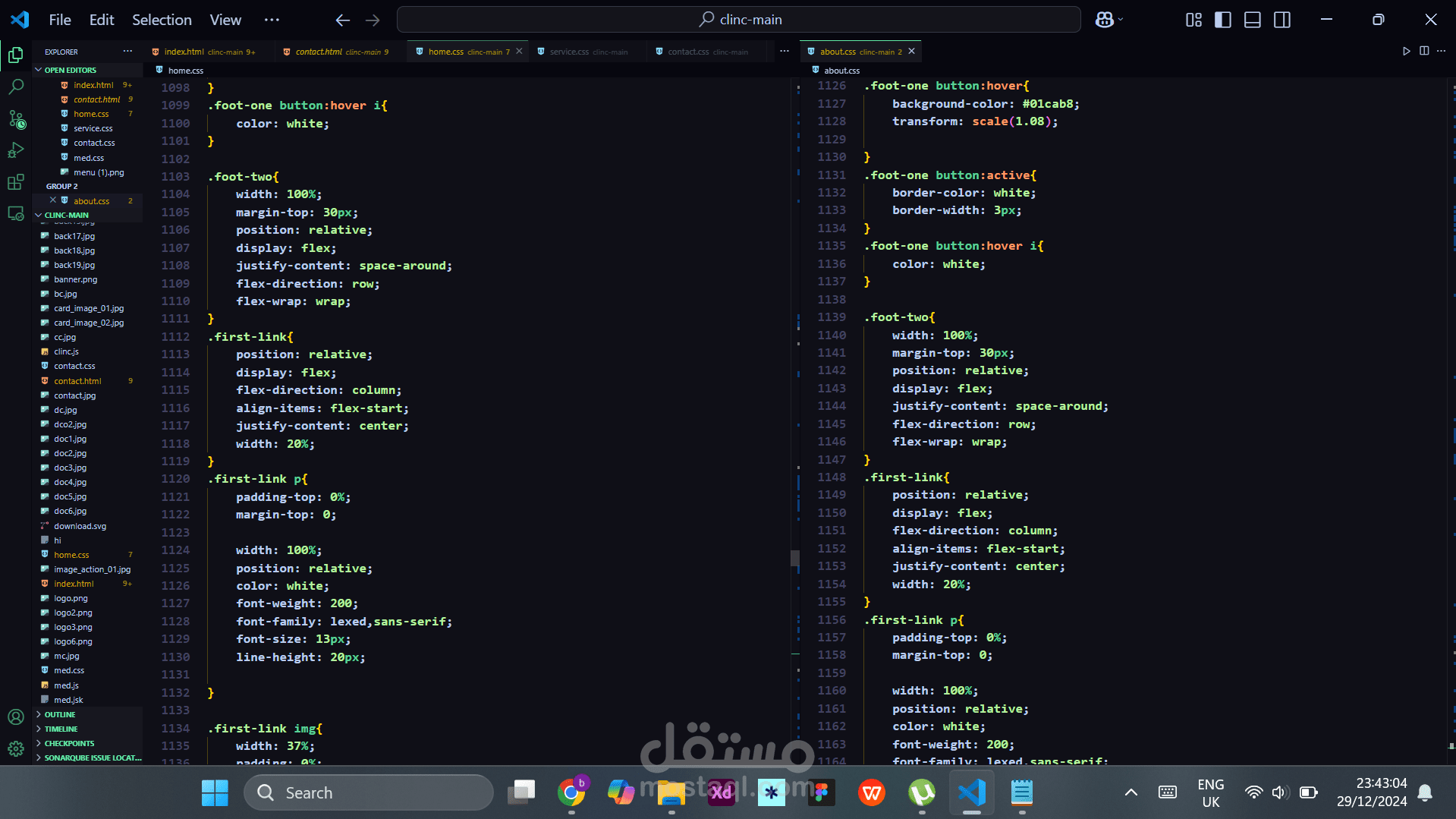This screenshot has height=819, width=1456.
Task: Toggle the primary side bar
Action: coord(1223,20)
